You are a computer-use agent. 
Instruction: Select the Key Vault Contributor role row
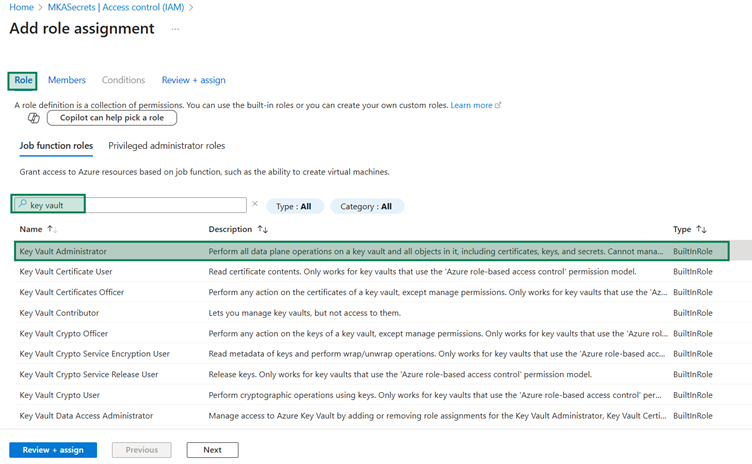(x=60, y=313)
